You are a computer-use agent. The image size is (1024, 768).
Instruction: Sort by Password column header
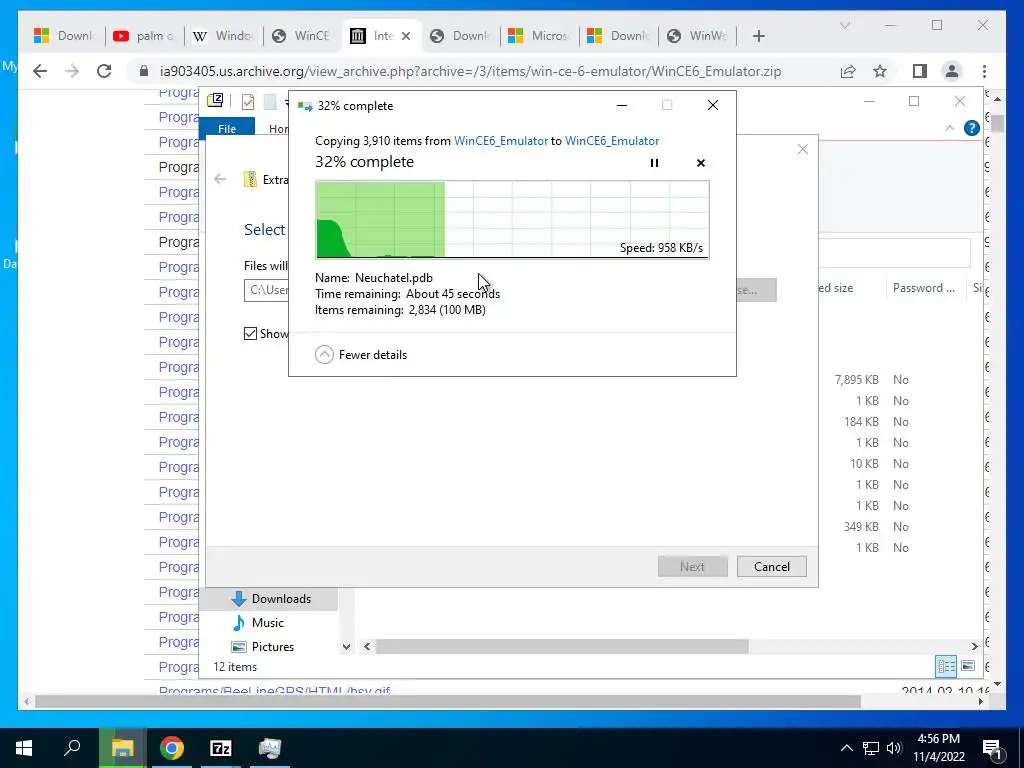click(923, 288)
